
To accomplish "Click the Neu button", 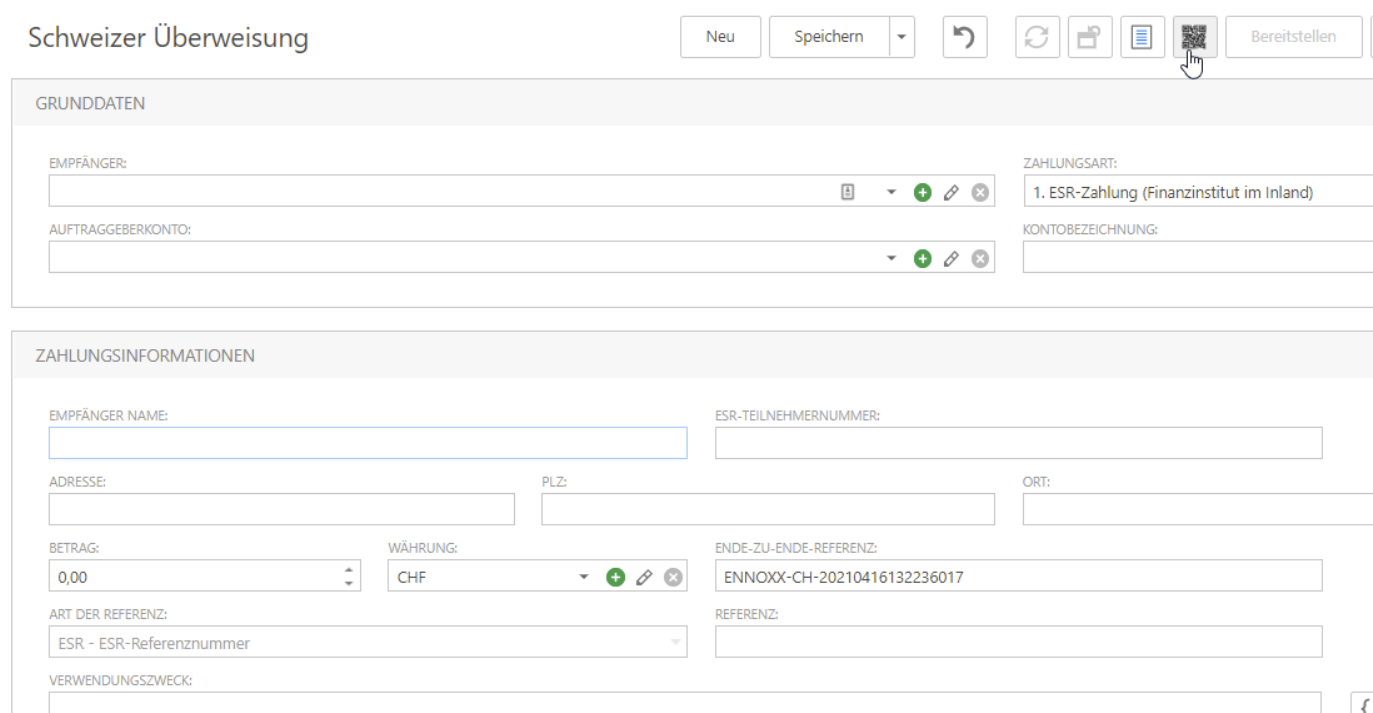I will click(x=720, y=38).
